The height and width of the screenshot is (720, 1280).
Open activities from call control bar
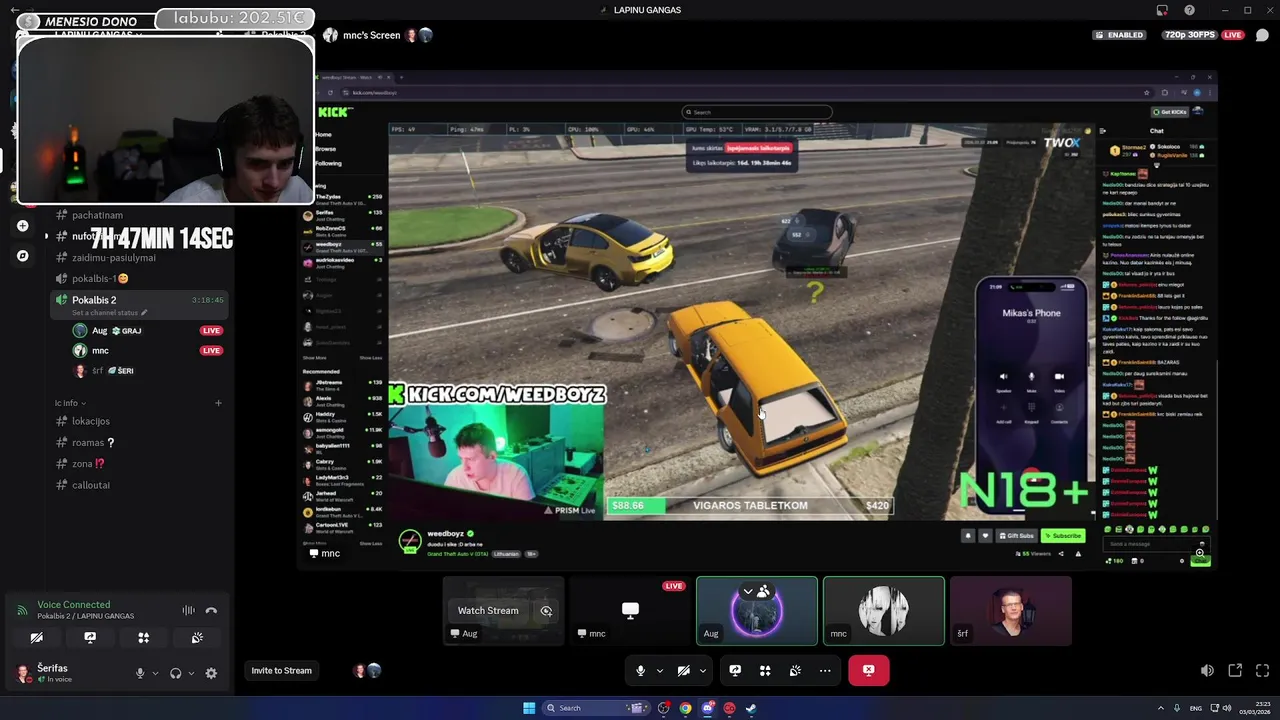[x=765, y=670]
